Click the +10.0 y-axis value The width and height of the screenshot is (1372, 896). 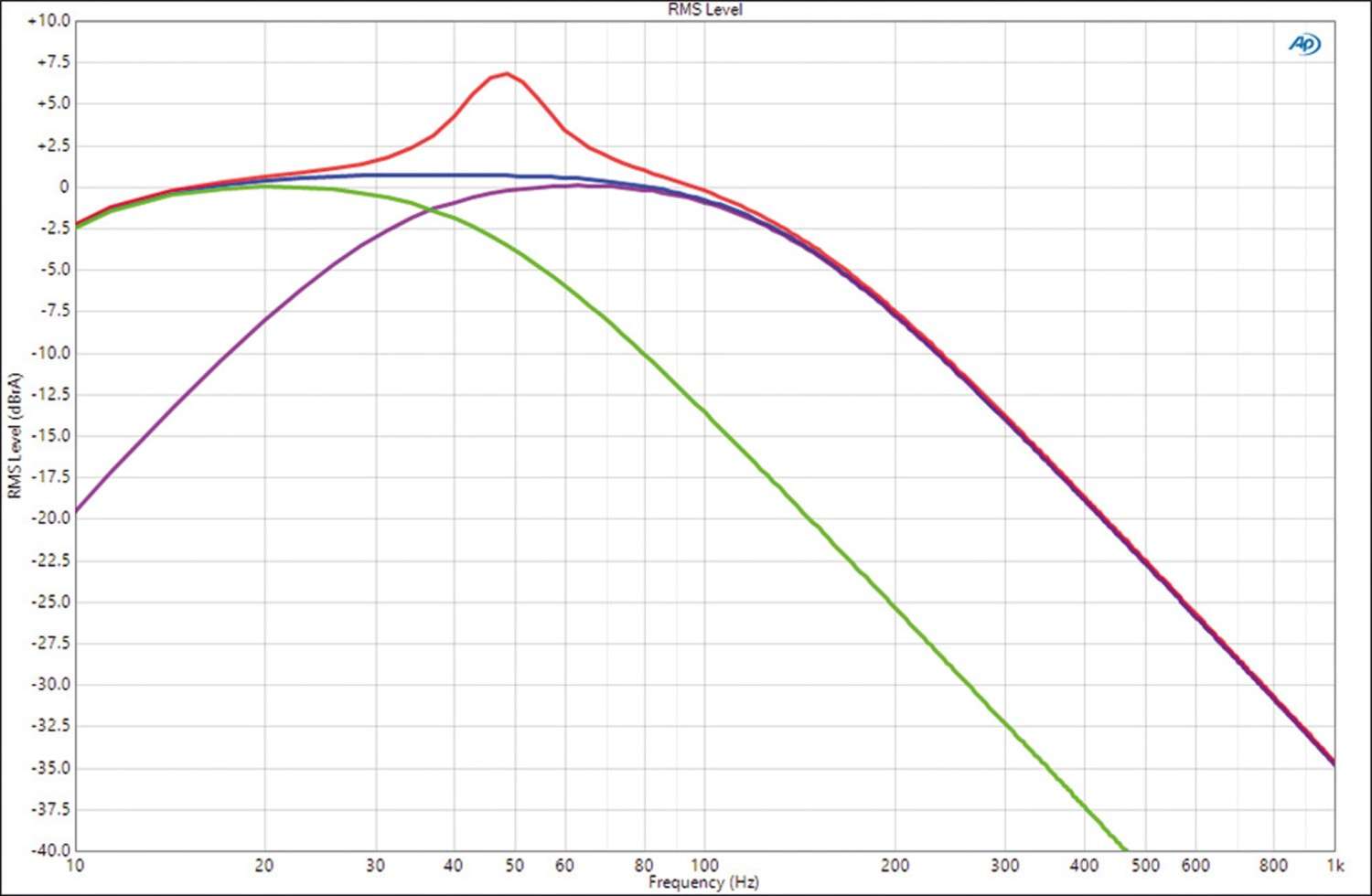(48, 21)
